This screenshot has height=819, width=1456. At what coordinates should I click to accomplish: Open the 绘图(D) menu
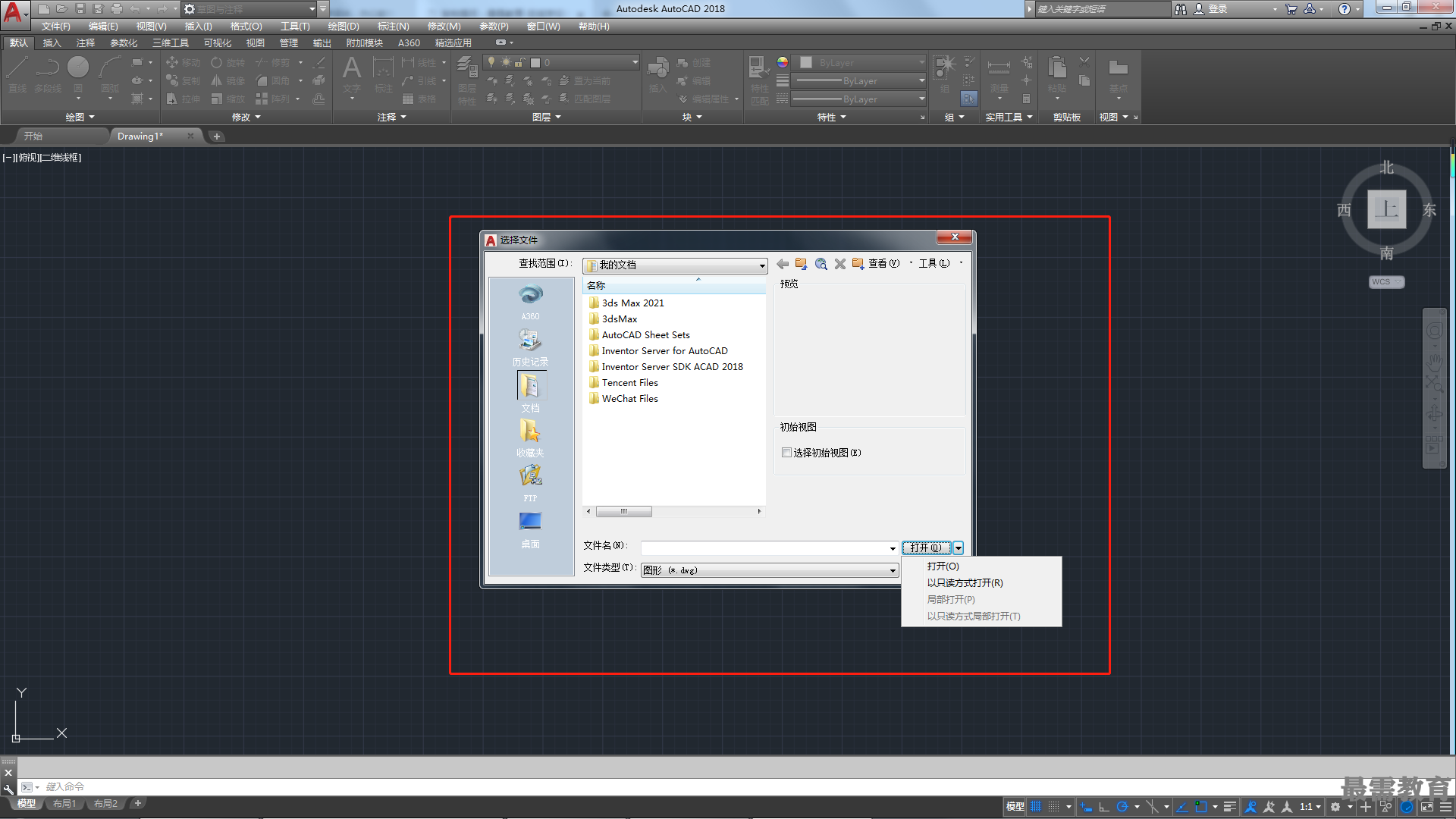[344, 27]
